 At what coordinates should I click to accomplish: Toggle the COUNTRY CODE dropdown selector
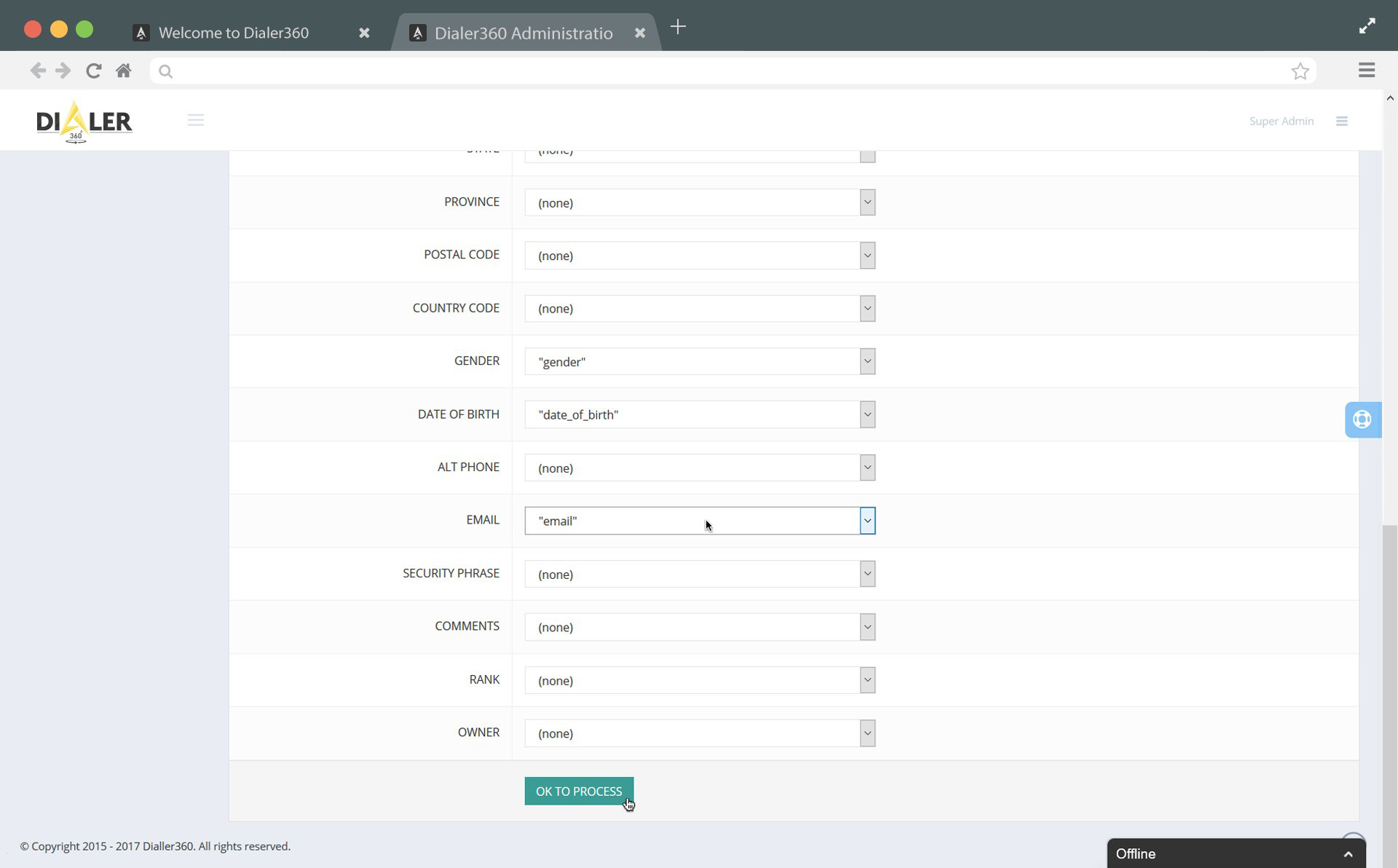tap(866, 308)
